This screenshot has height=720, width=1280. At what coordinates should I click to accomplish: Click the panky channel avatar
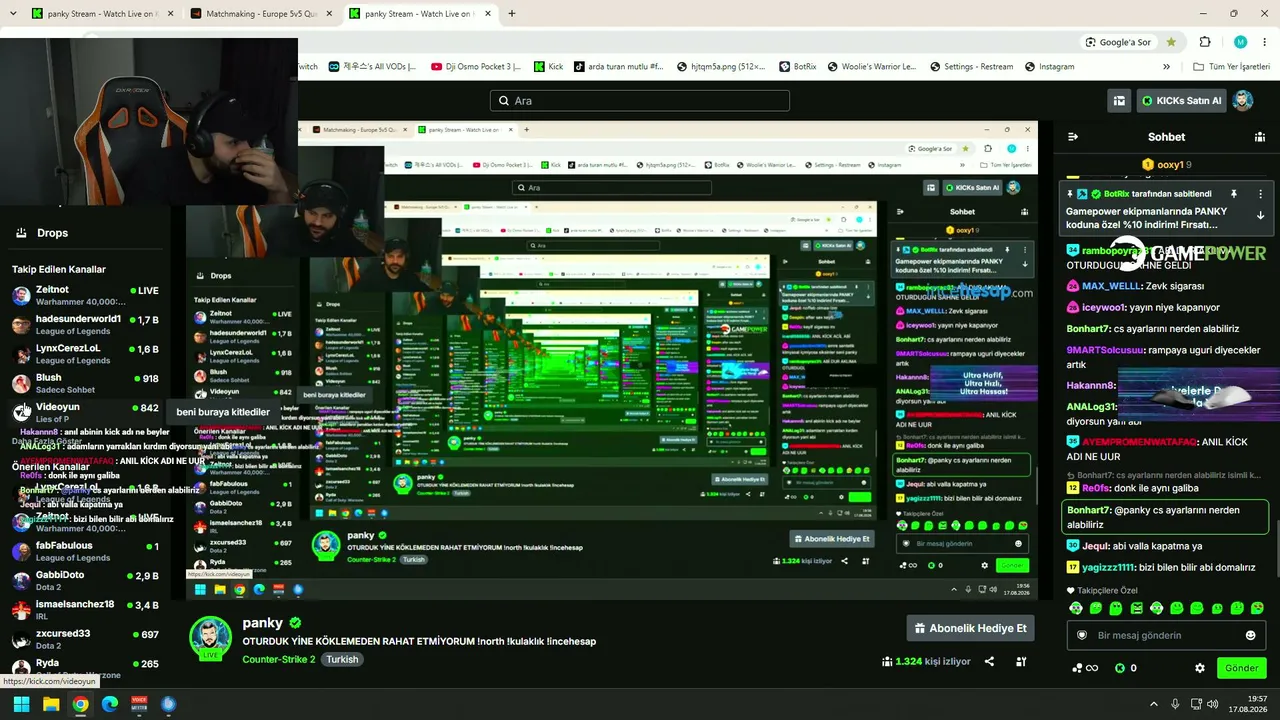(x=211, y=637)
